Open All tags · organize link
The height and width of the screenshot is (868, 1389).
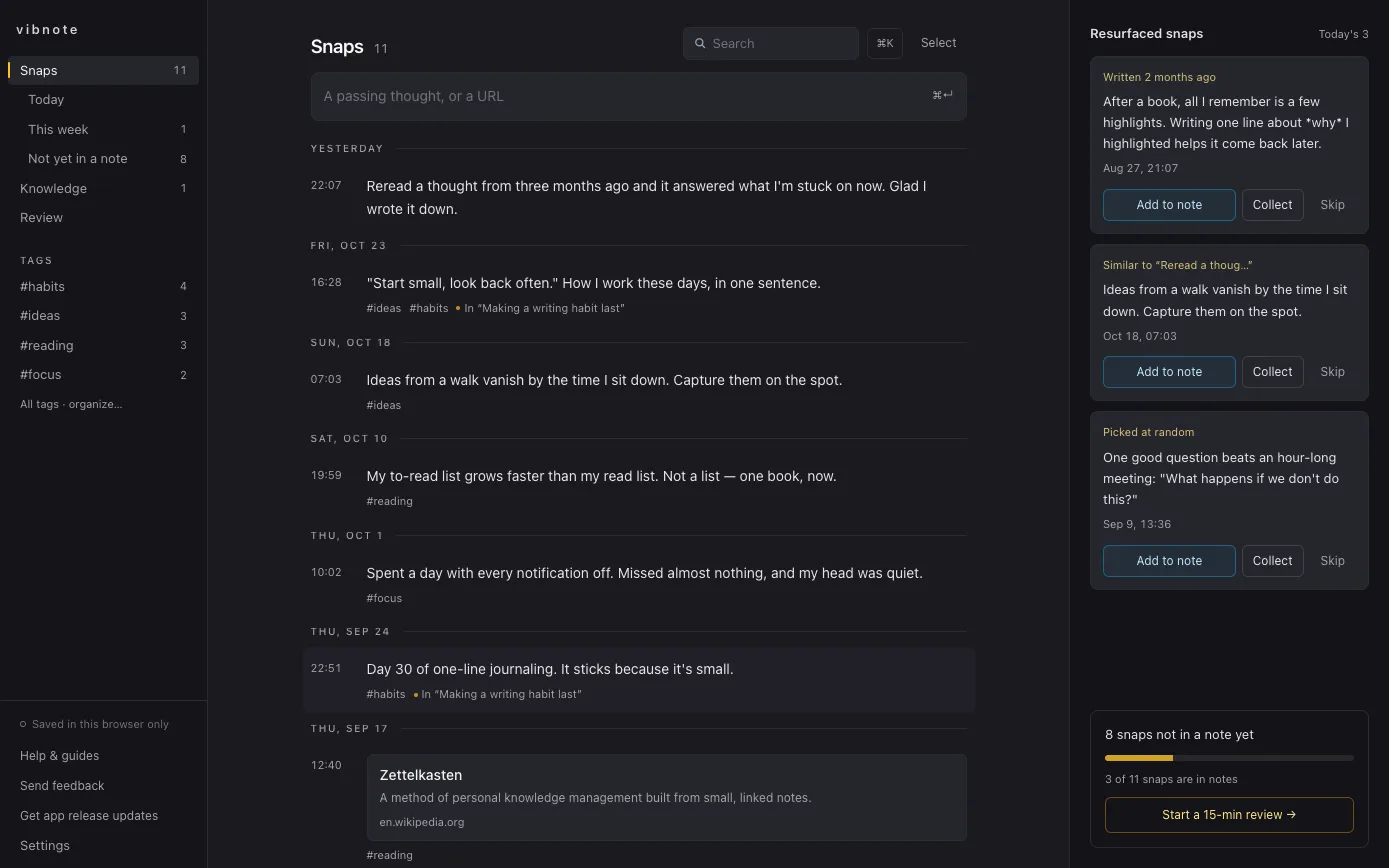(x=71, y=404)
